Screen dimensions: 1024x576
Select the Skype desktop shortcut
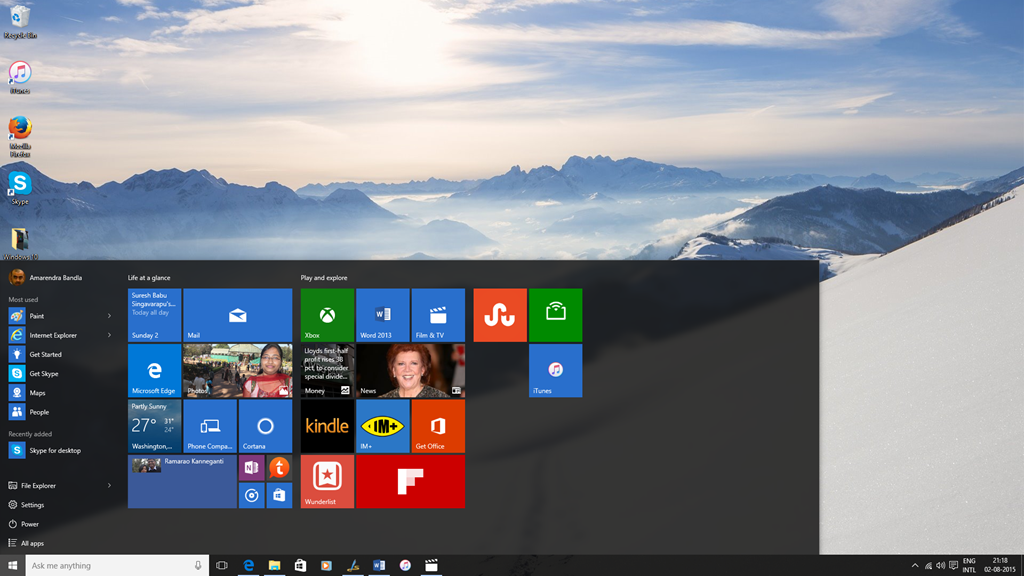coord(20,187)
